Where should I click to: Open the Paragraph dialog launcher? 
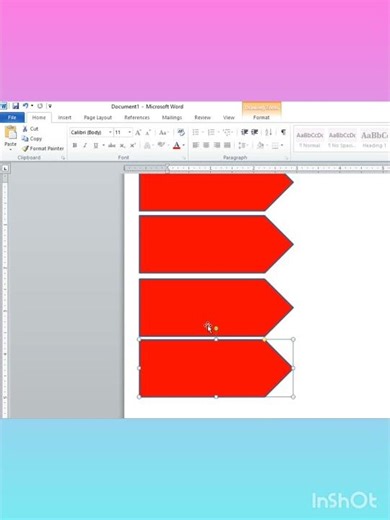(286, 158)
